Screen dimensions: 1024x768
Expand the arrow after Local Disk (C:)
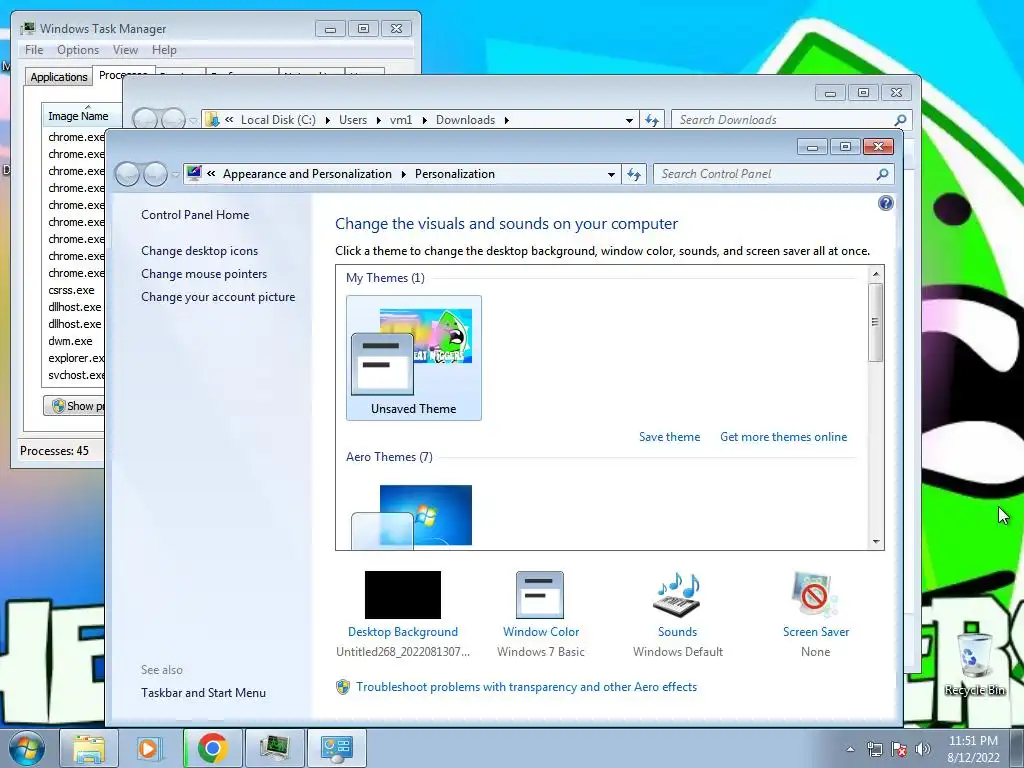pyautogui.click(x=327, y=120)
